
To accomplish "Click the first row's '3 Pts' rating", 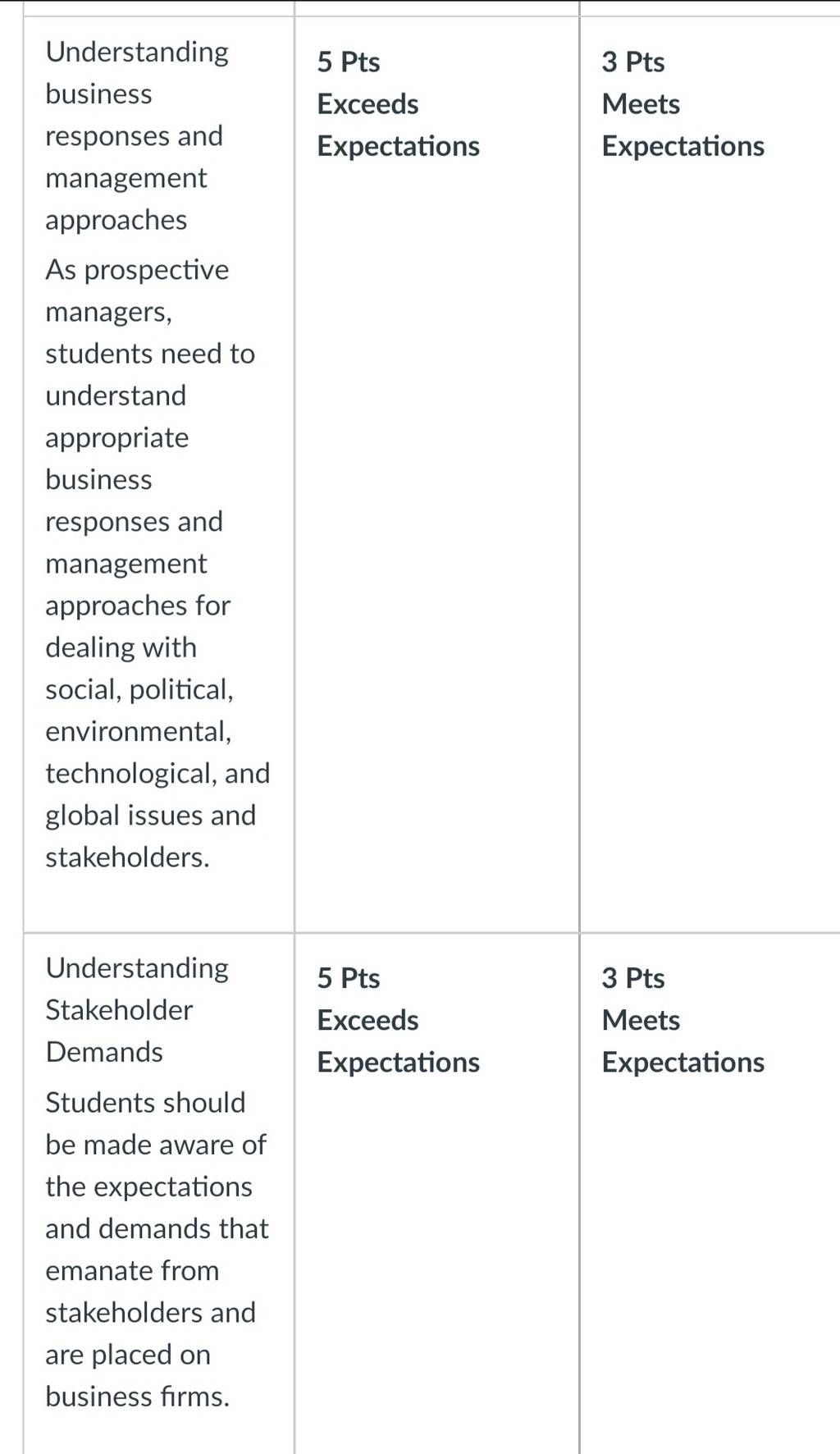I will 633,62.
